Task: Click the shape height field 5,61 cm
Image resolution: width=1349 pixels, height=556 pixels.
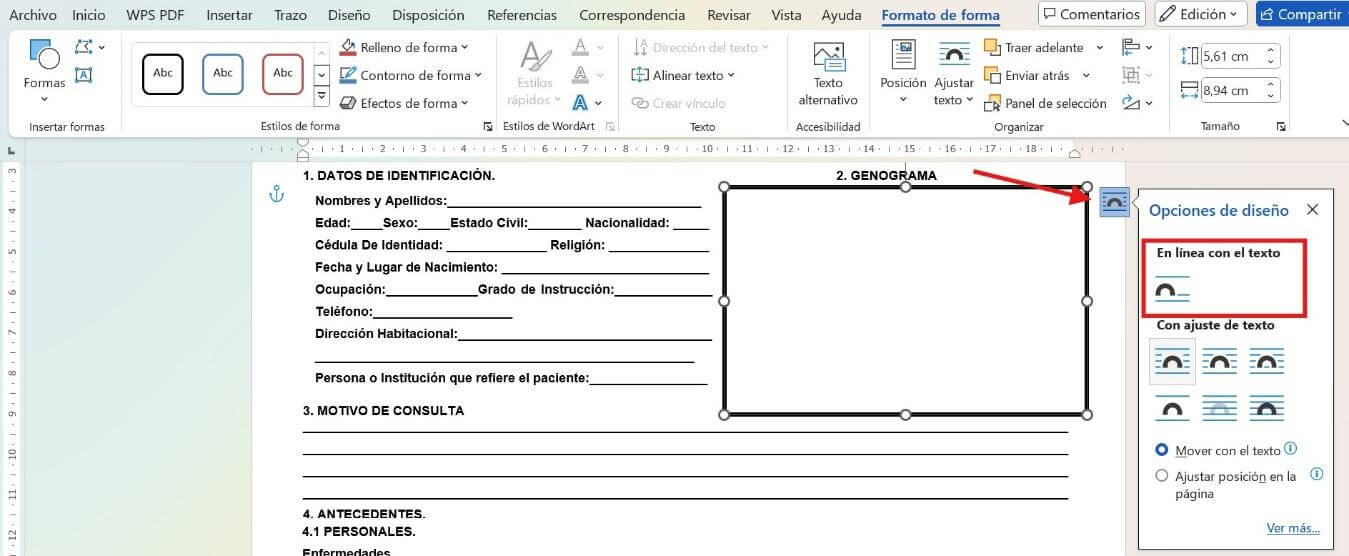Action: tap(1231, 57)
